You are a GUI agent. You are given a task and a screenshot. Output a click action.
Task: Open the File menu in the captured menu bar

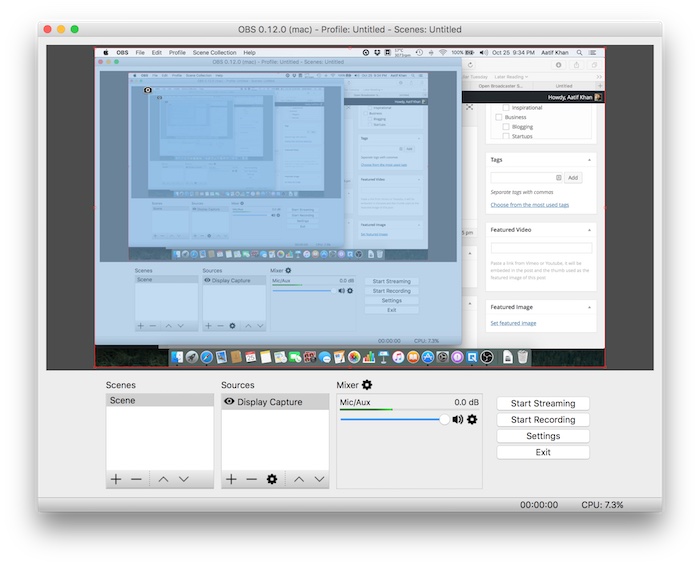(x=140, y=53)
